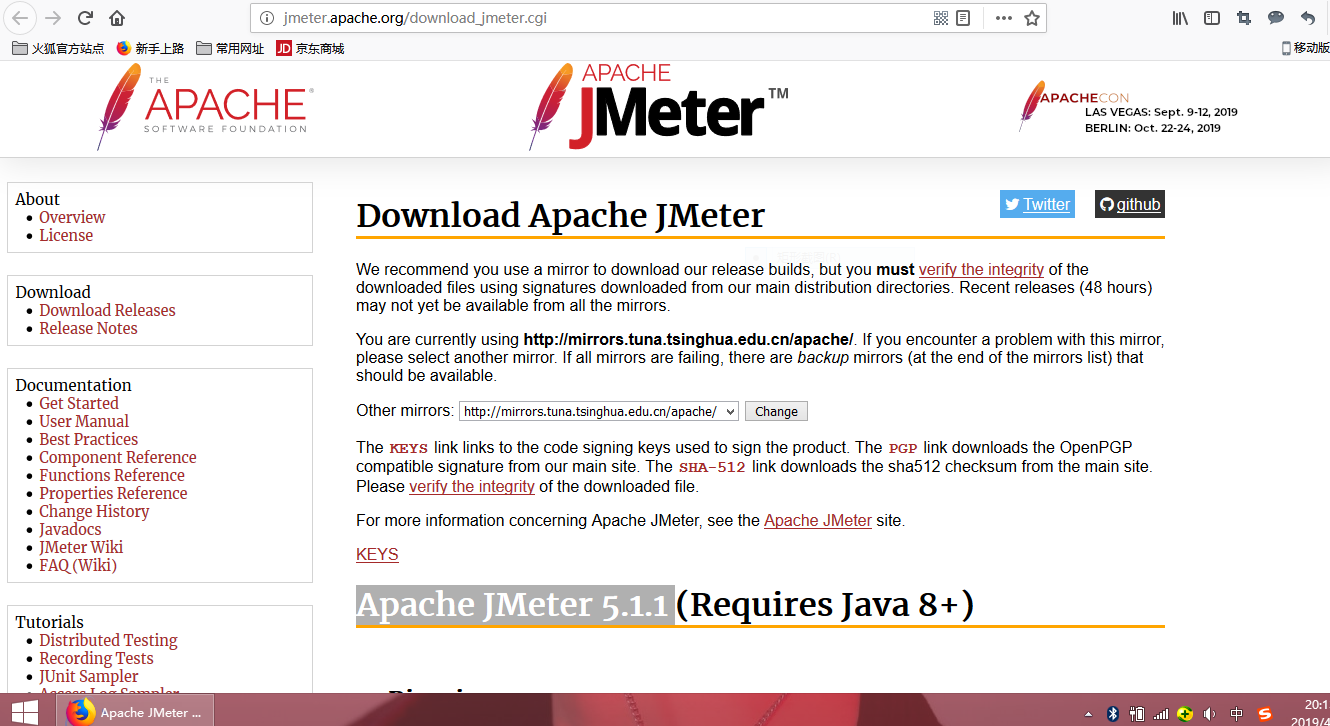The image size is (1330, 726).
Task: Open the Component Reference link
Action: [118, 457]
